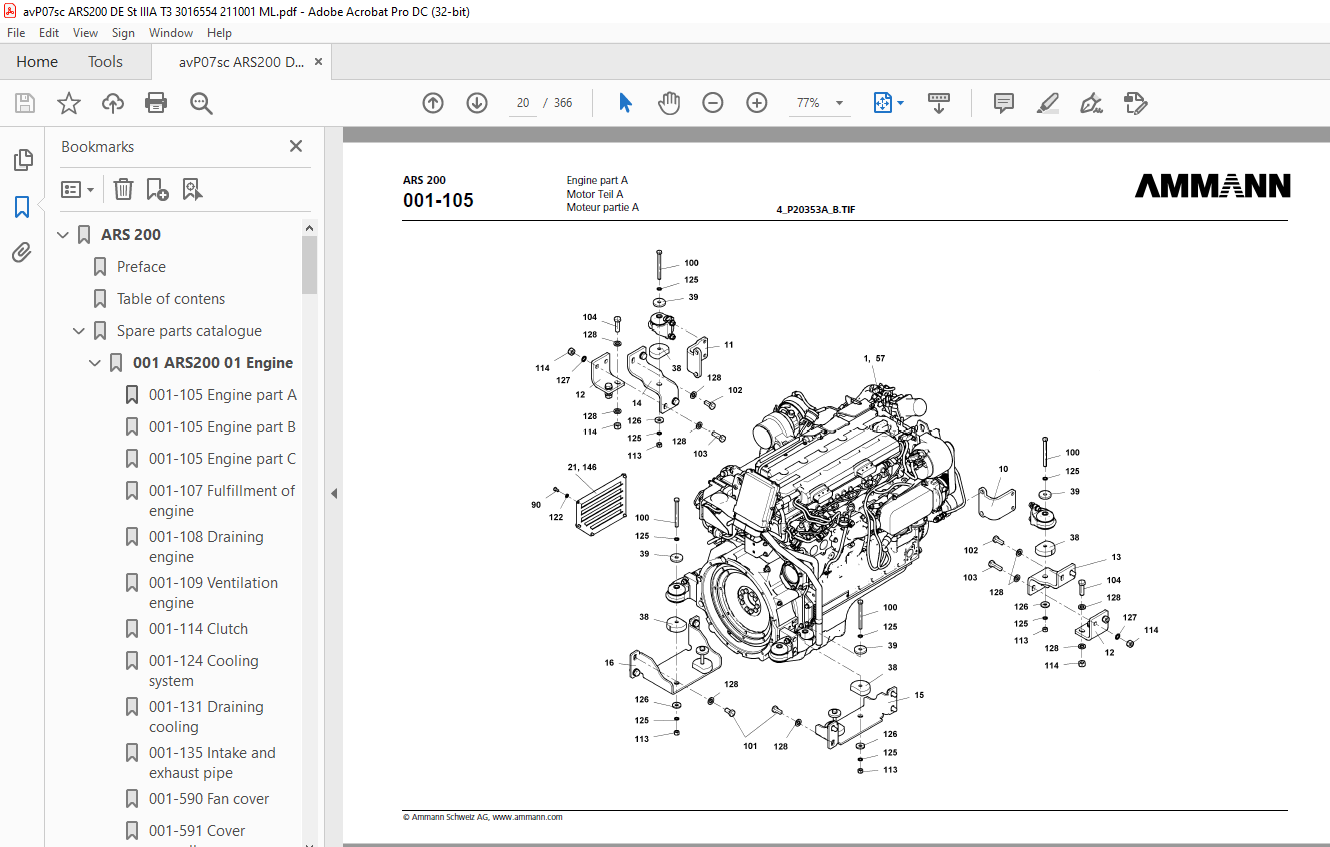Viewport: 1330px width, 847px height.
Task: Go to the next page with the down arrow
Action: [477, 103]
